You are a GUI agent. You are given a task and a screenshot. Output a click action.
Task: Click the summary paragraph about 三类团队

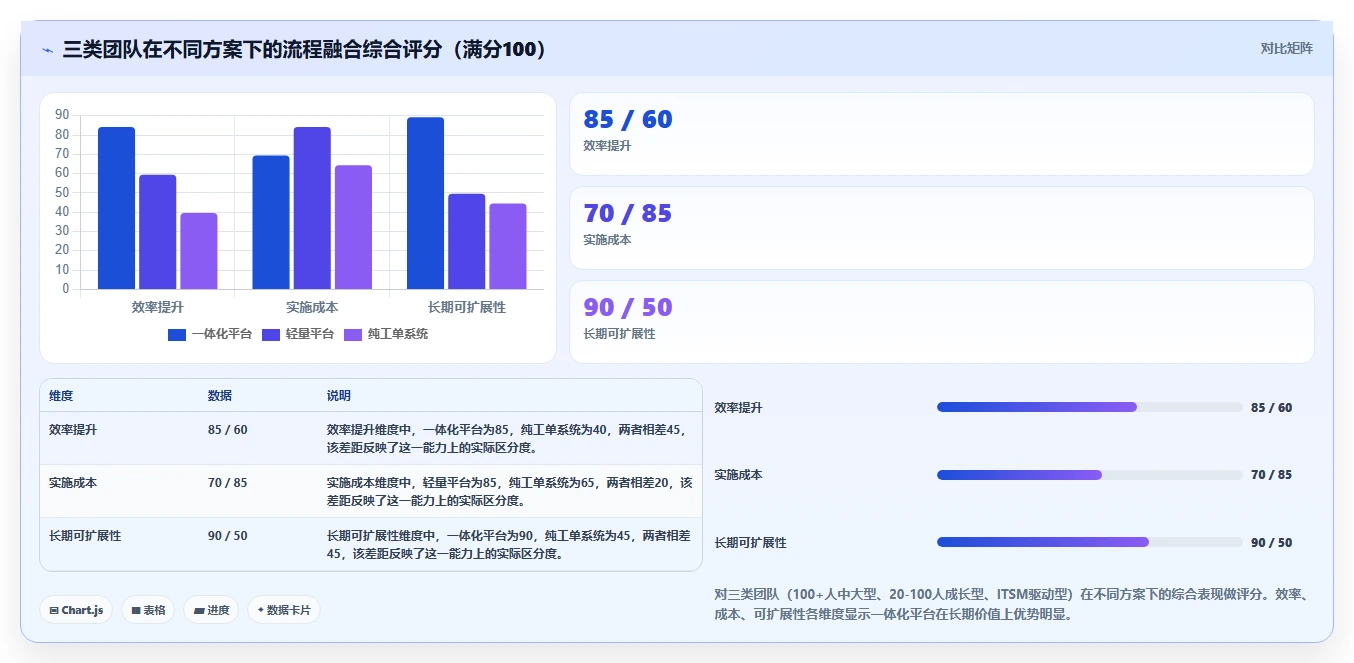(1011, 604)
